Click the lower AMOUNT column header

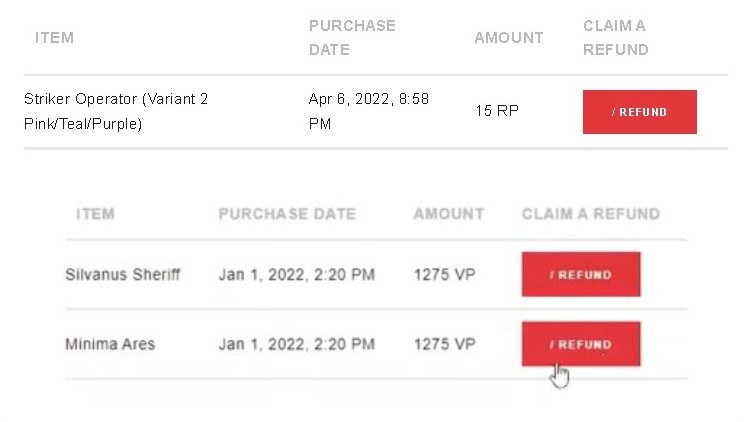449,214
